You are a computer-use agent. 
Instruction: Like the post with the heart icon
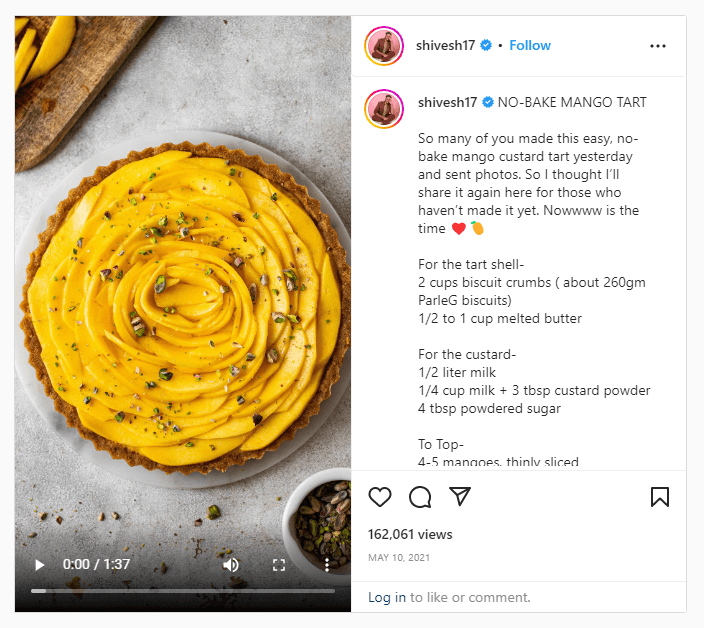pyautogui.click(x=380, y=497)
